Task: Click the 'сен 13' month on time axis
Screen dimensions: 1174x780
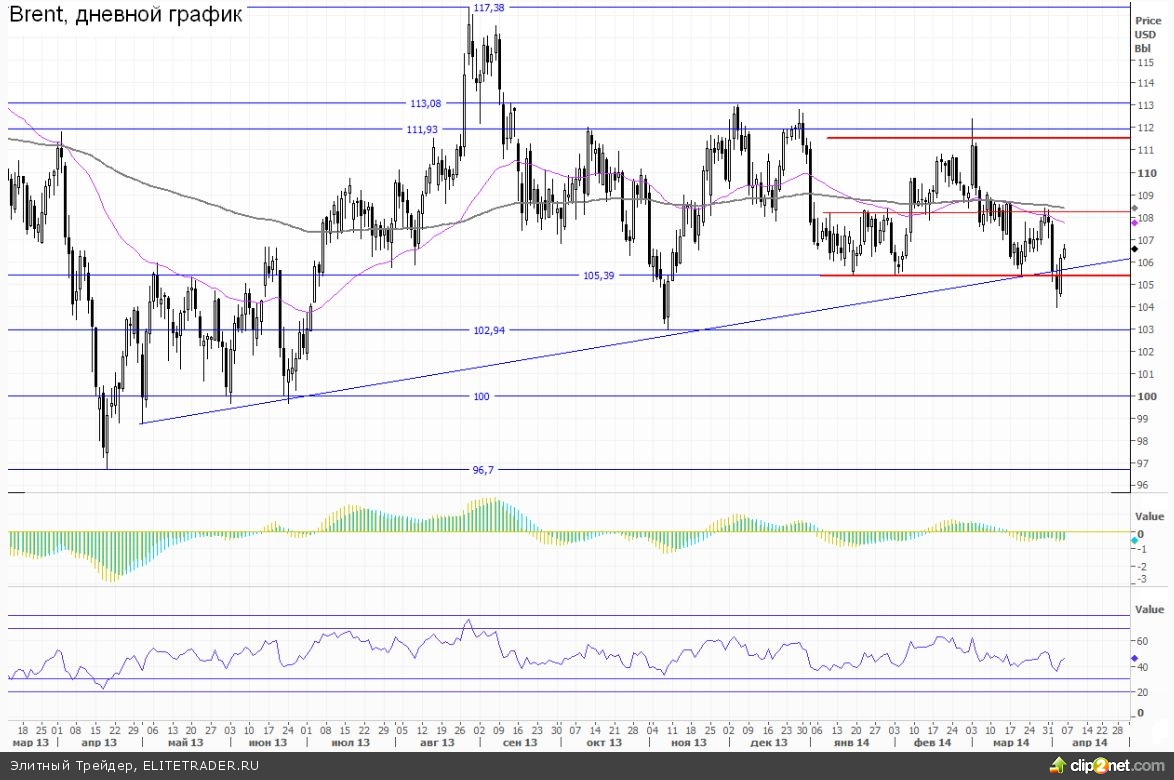Action: tap(517, 743)
